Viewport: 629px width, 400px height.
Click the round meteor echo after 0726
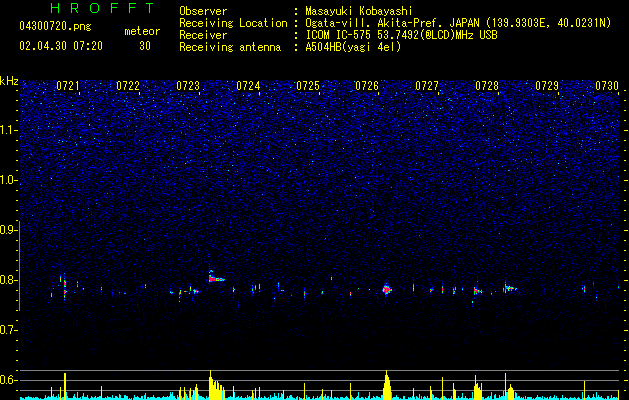(387, 289)
